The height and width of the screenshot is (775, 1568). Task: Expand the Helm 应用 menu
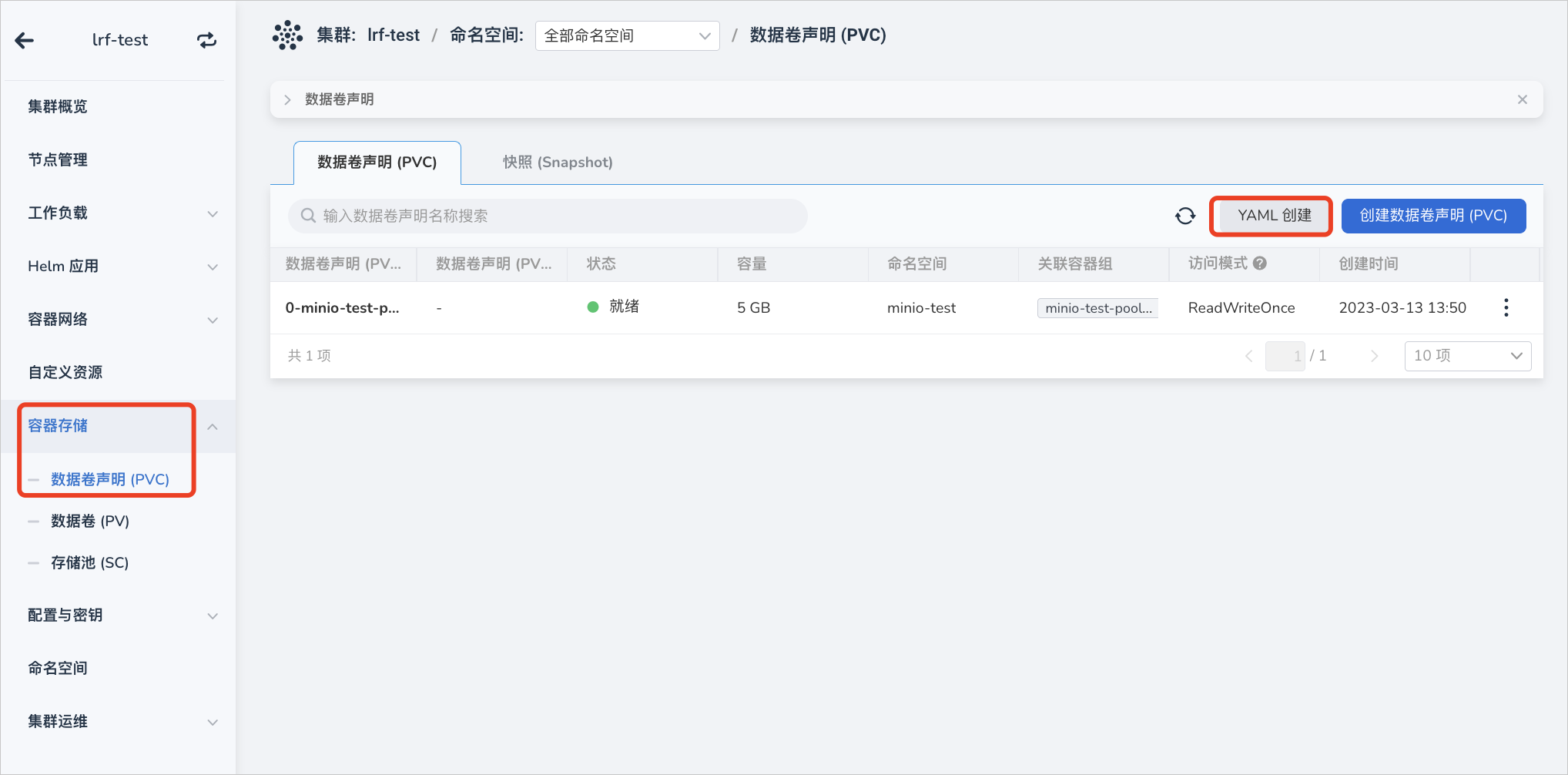coord(213,267)
